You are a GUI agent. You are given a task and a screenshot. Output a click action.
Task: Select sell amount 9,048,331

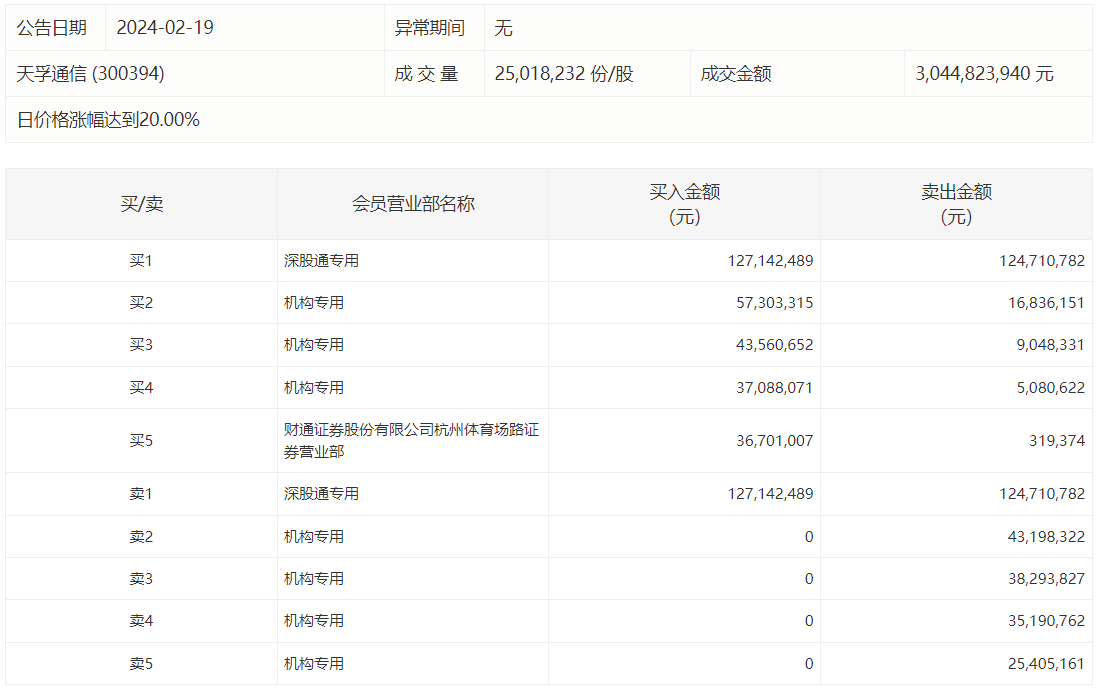(x=1051, y=345)
